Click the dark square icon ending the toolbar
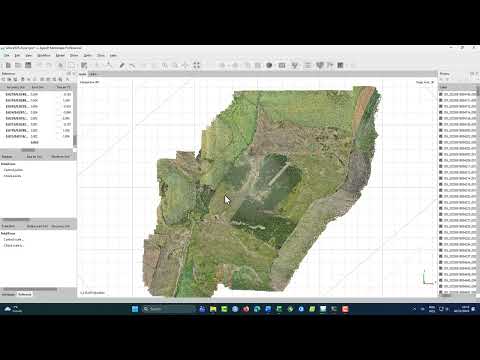Image resolution: width=480 pixels, height=360 pixels. coord(340,65)
